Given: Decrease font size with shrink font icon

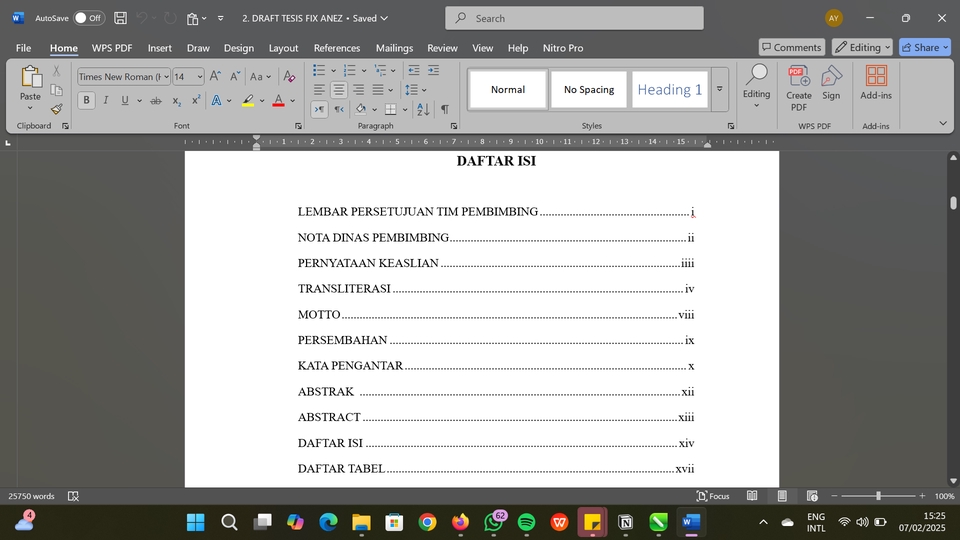Looking at the screenshot, I should tap(235, 77).
